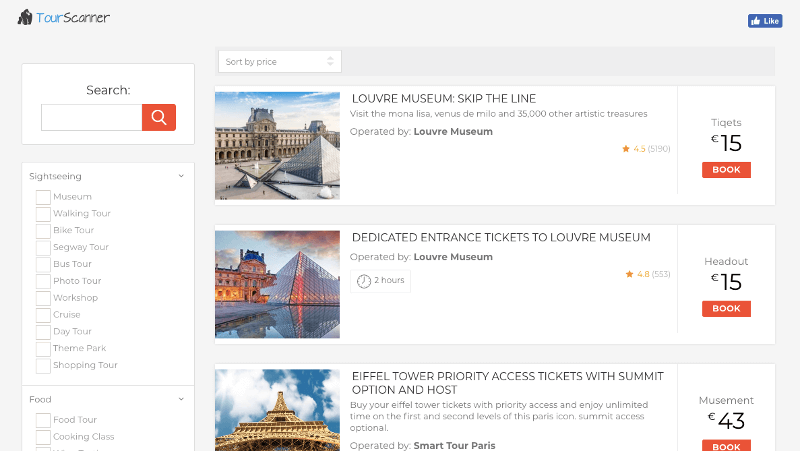Click the 4.8 star rating icon
Image resolution: width=800 pixels, height=451 pixels.
pos(630,274)
